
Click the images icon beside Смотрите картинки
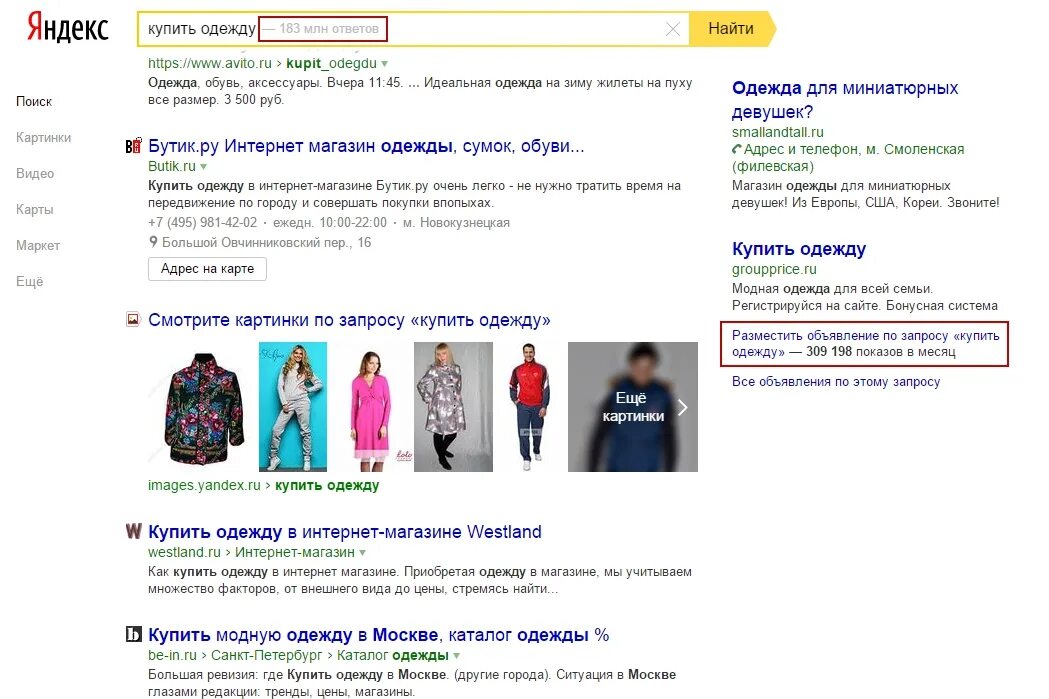(134, 319)
